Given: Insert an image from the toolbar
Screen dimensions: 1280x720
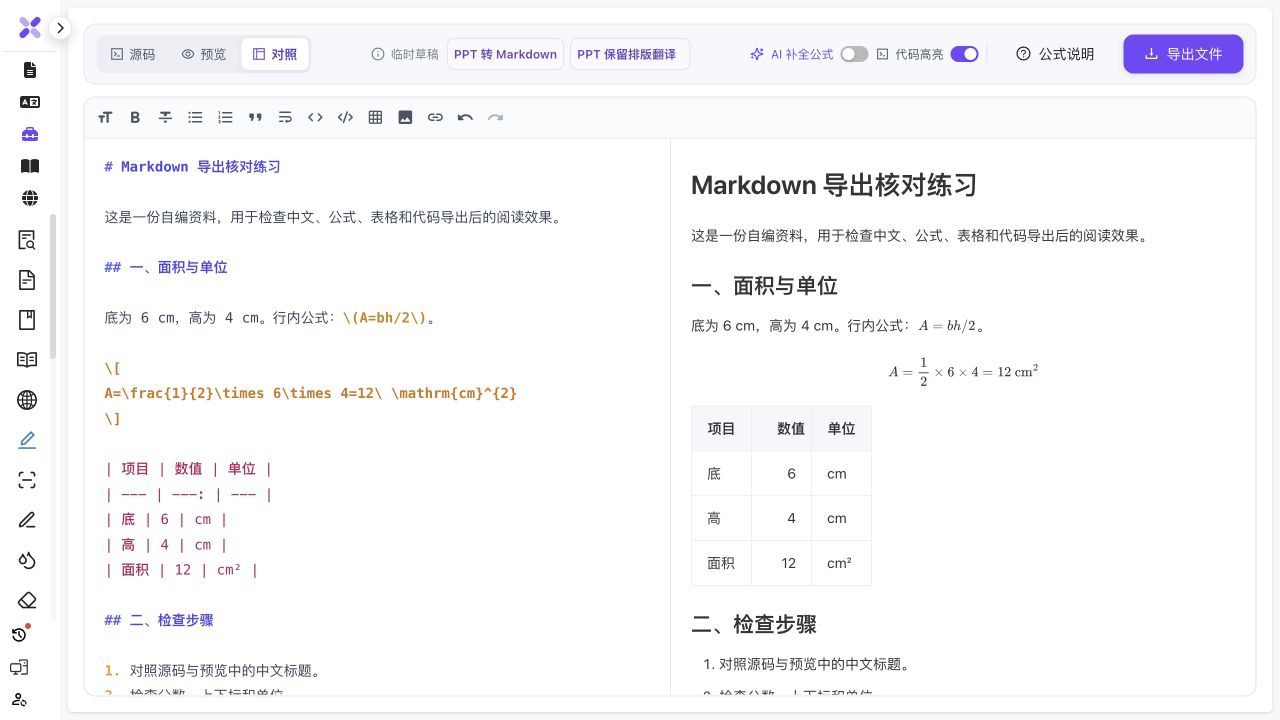Looking at the screenshot, I should coord(405,117).
